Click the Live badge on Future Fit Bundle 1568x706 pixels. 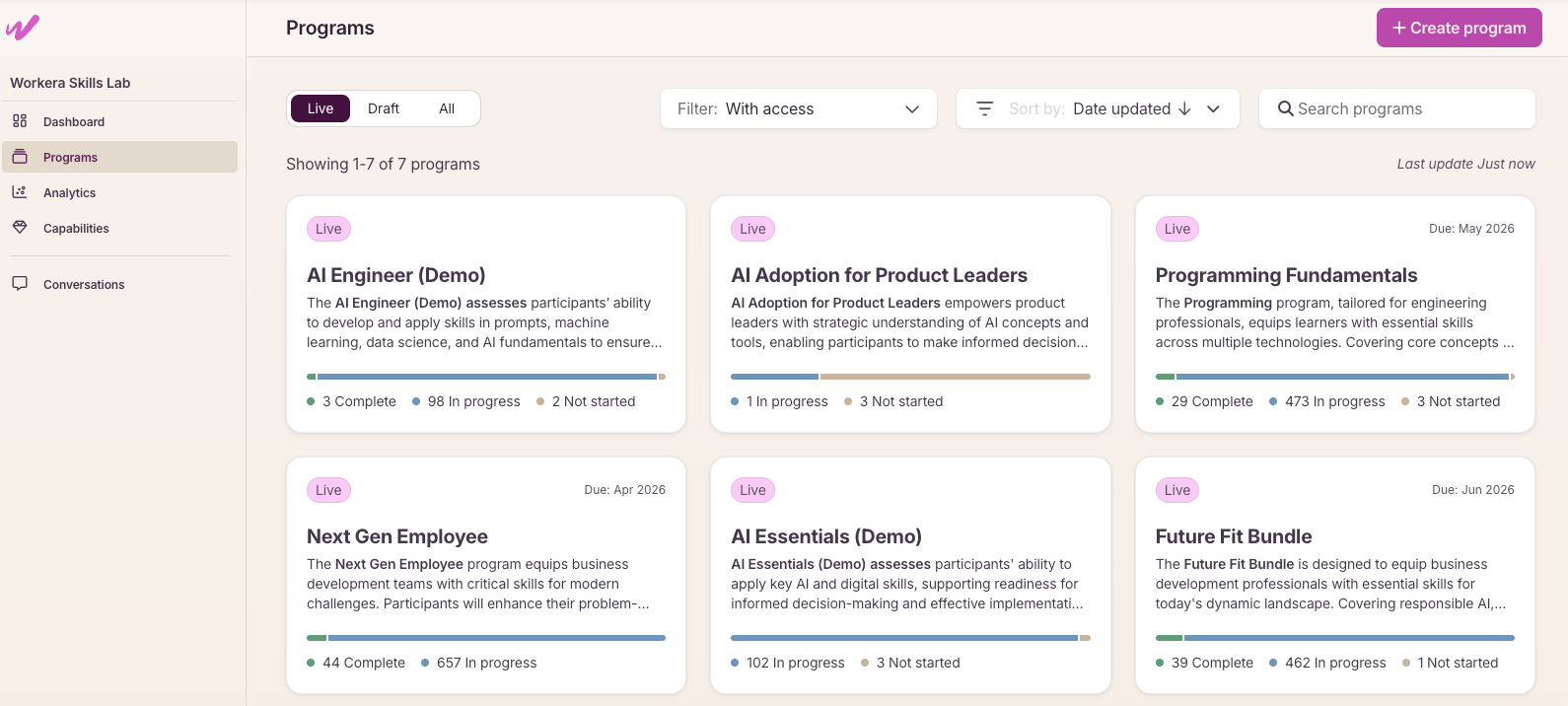(1177, 490)
